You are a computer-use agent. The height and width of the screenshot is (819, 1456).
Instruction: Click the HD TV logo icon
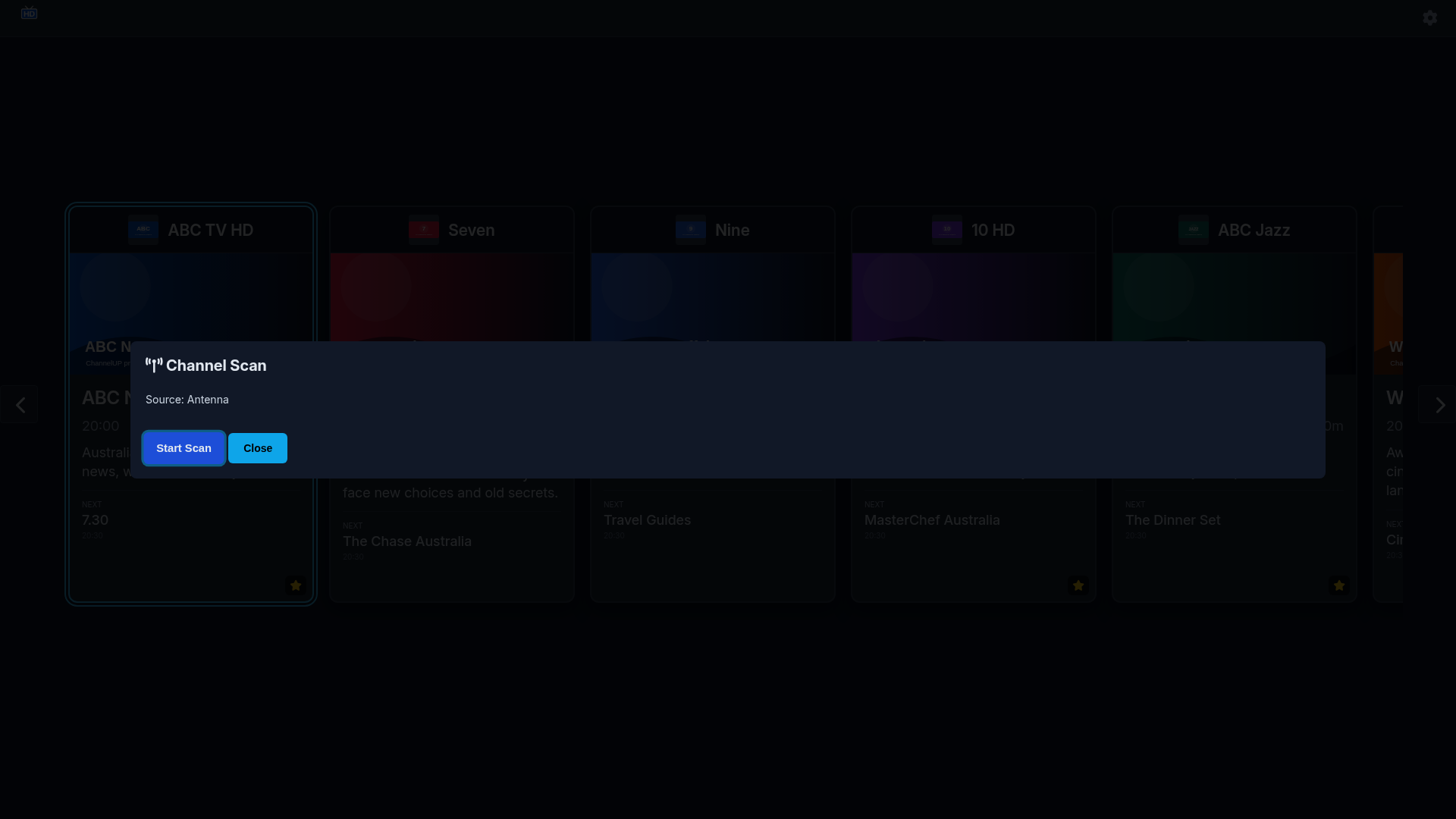point(29,13)
